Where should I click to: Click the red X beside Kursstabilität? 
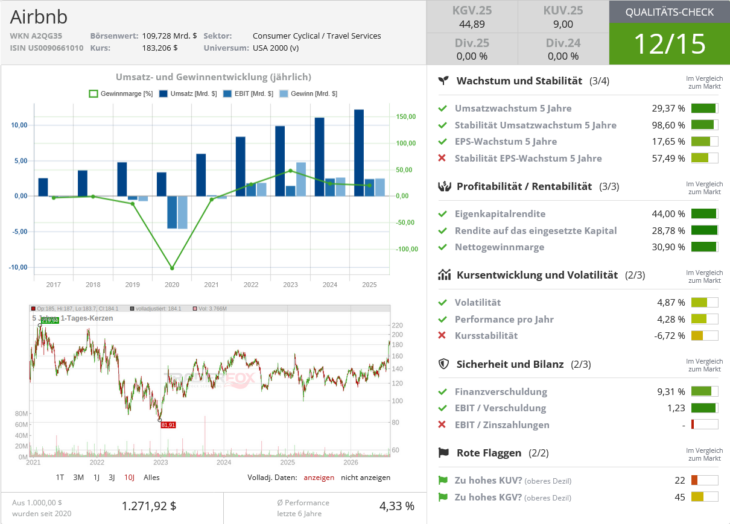click(x=442, y=336)
